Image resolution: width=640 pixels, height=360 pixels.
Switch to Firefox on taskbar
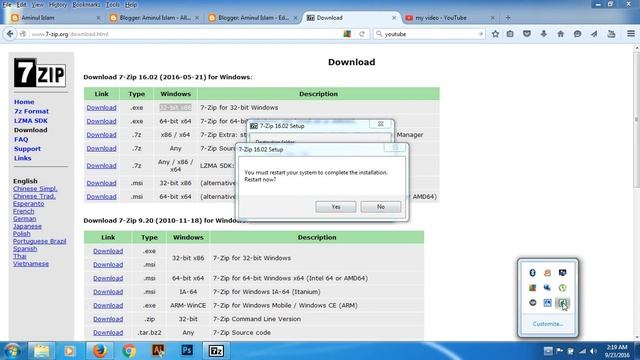tap(99, 351)
